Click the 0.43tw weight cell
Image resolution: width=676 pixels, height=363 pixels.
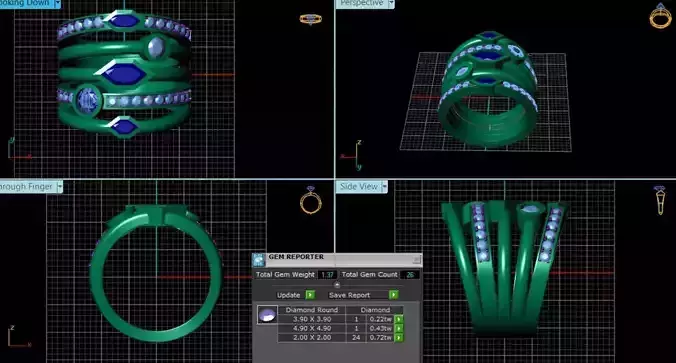click(x=380, y=329)
